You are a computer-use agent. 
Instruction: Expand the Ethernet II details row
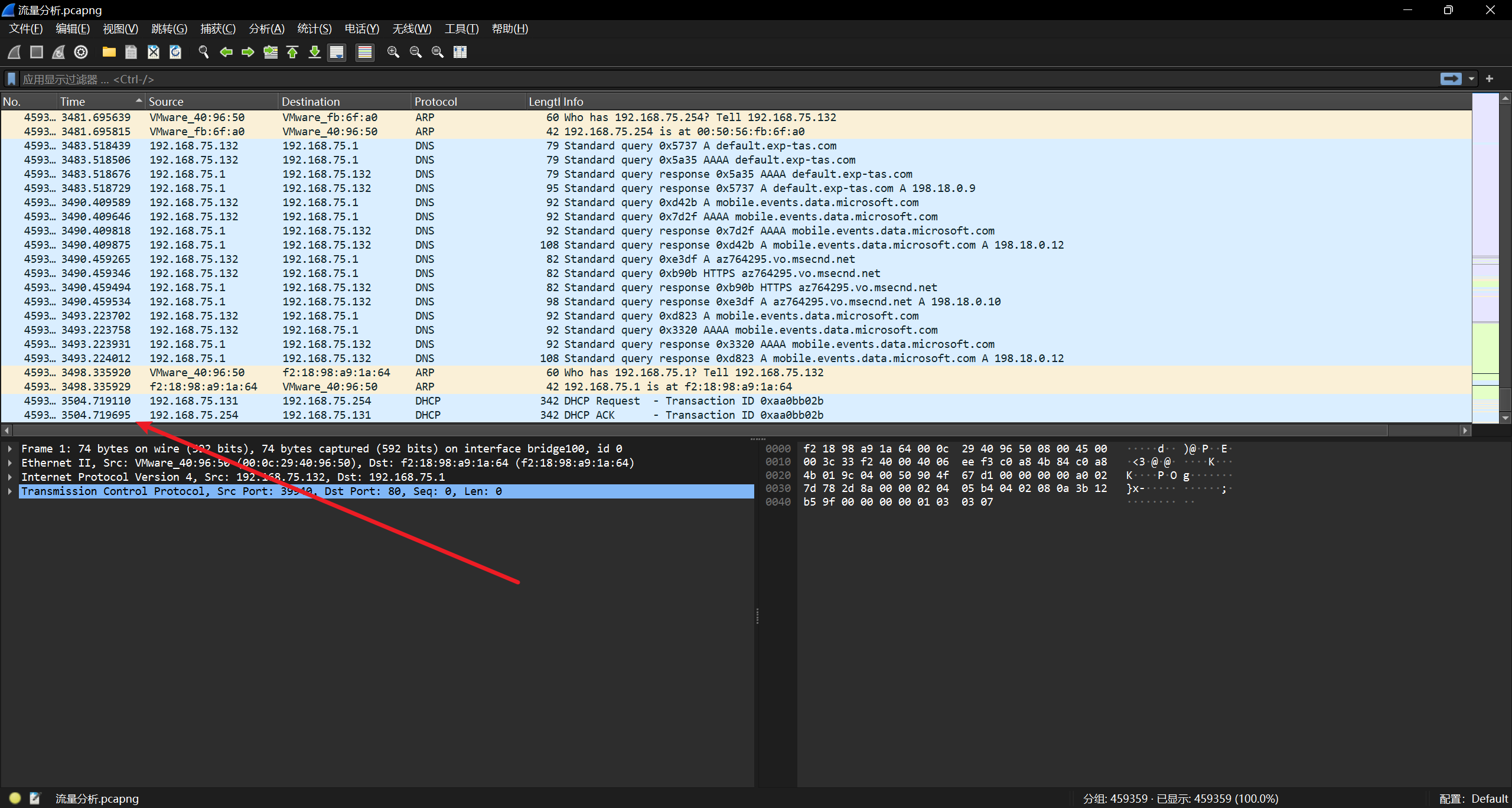pyautogui.click(x=10, y=463)
